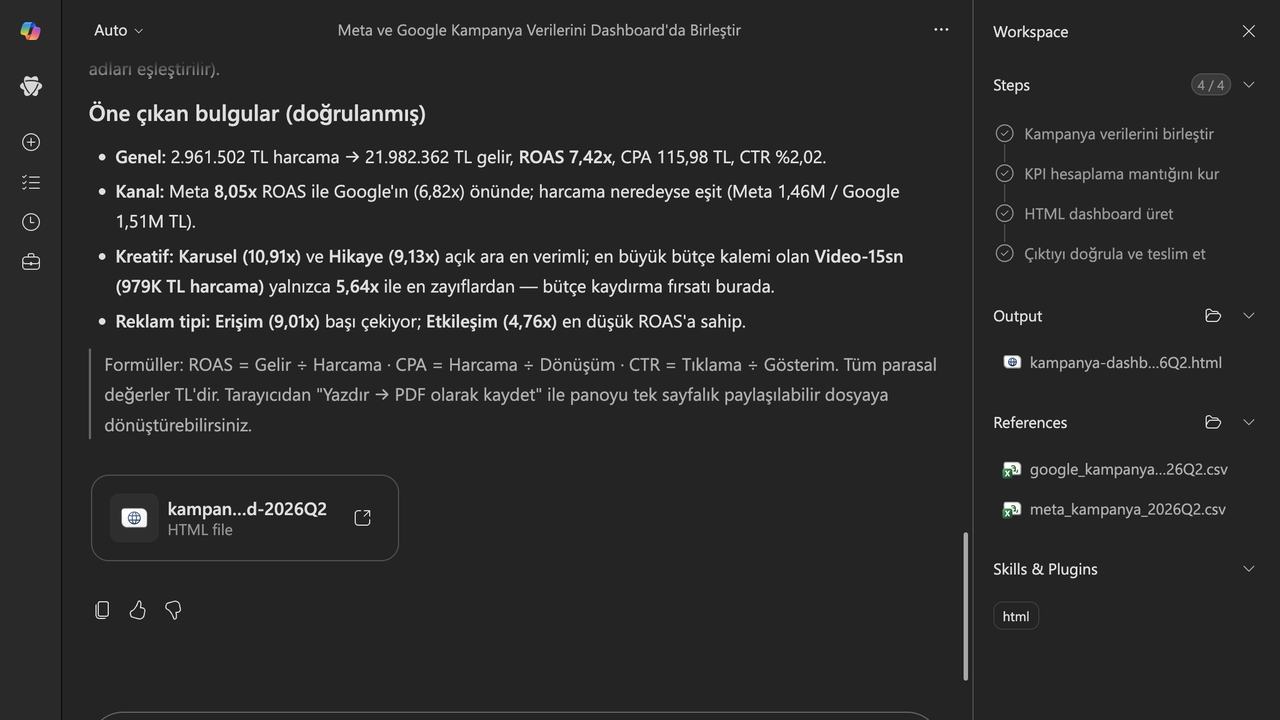Screen dimensions: 1280x720
Task: Open history clock icon in sidebar
Action: click(x=31, y=222)
